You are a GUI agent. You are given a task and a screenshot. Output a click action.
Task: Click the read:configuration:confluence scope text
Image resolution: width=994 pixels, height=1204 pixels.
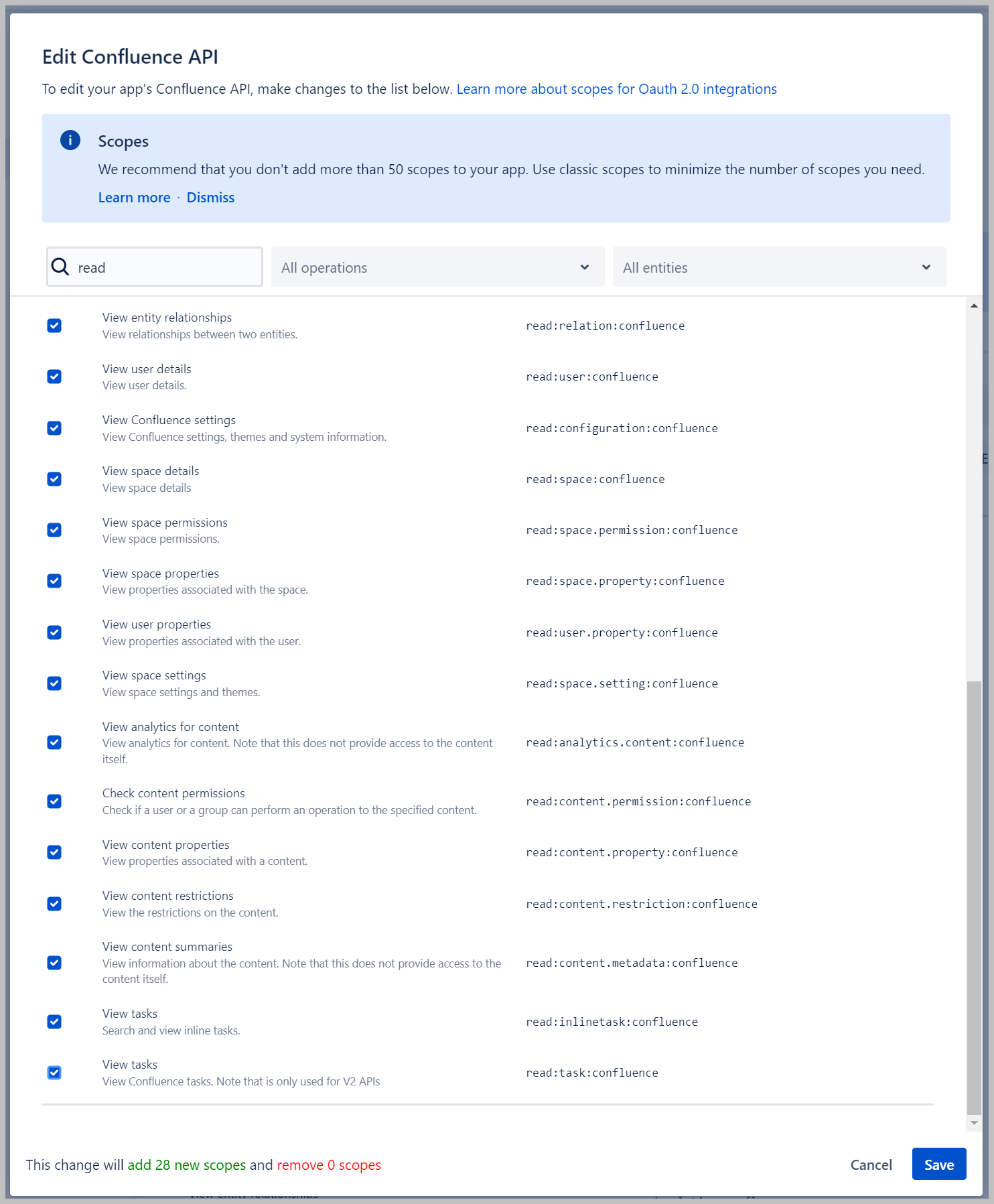tap(622, 428)
